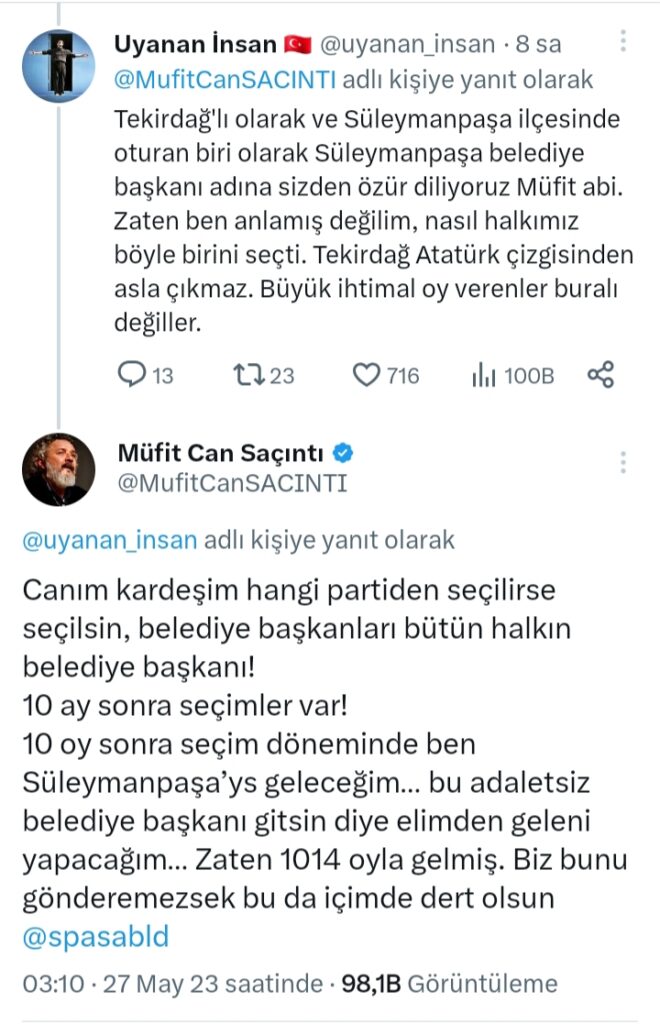This screenshot has width=660, height=1024.
Task: Open Uyanan İnsan profile avatar
Action: pyautogui.click(x=57, y=64)
